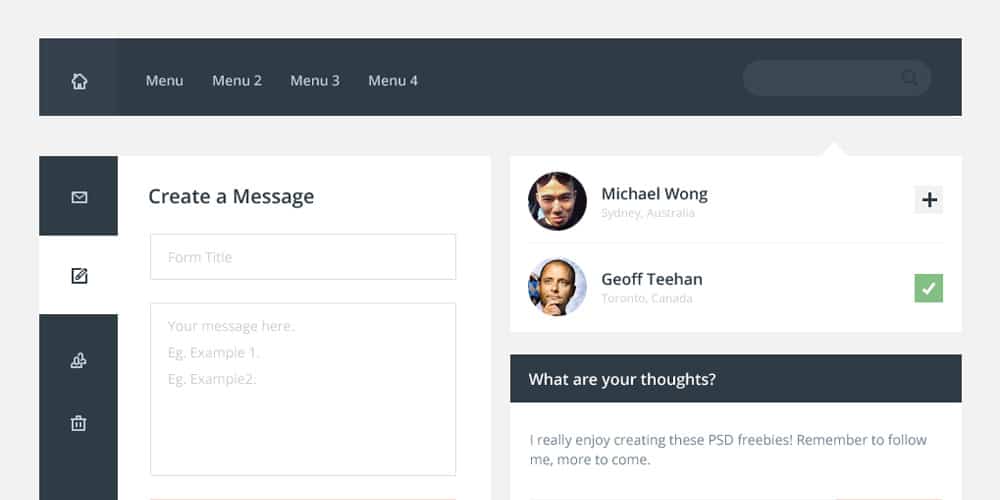Click the stamp icon in sidebar

[x=79, y=361]
